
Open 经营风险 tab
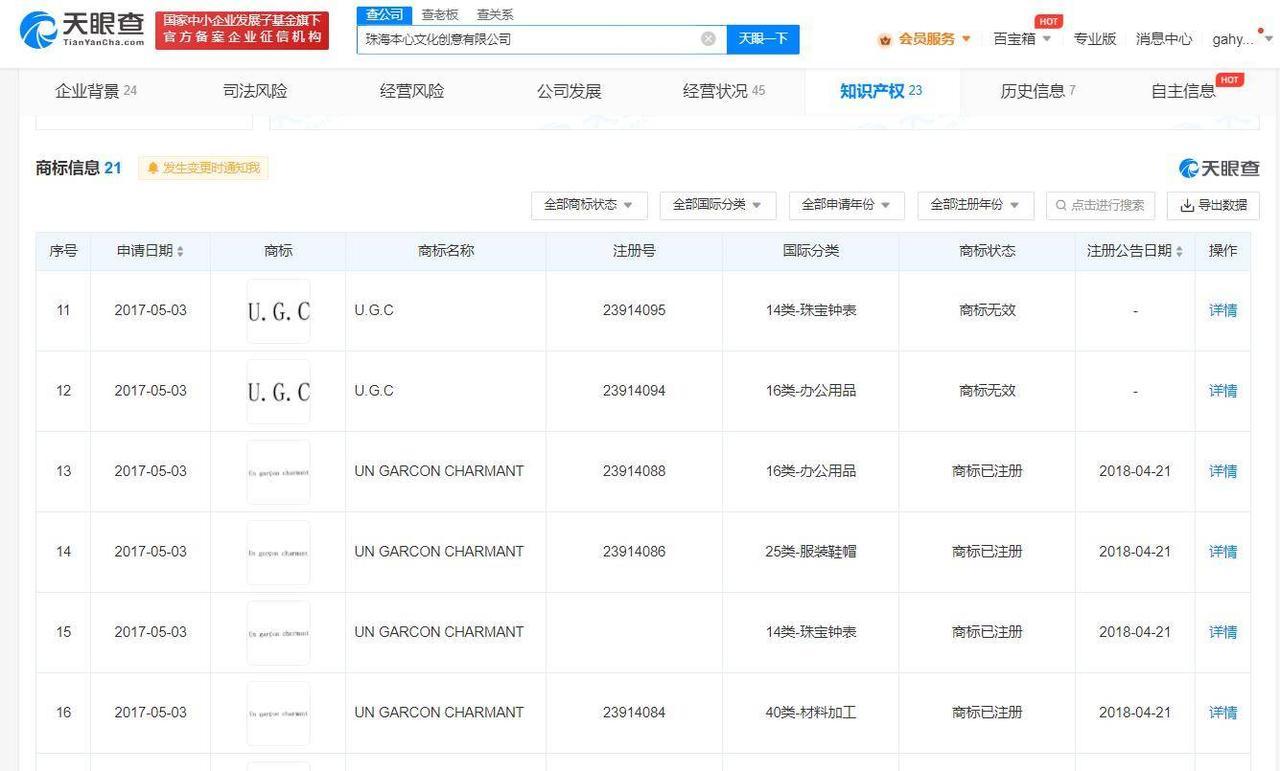coord(412,91)
